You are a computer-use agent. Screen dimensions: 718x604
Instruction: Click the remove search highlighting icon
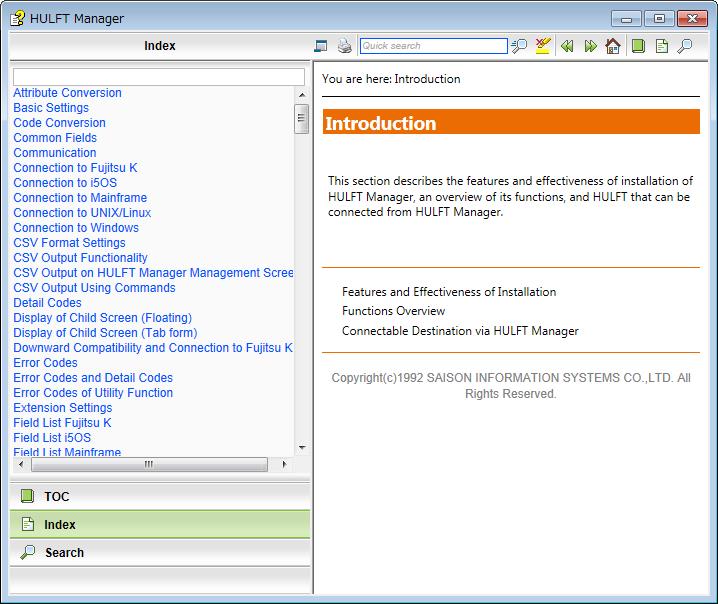tap(543, 46)
